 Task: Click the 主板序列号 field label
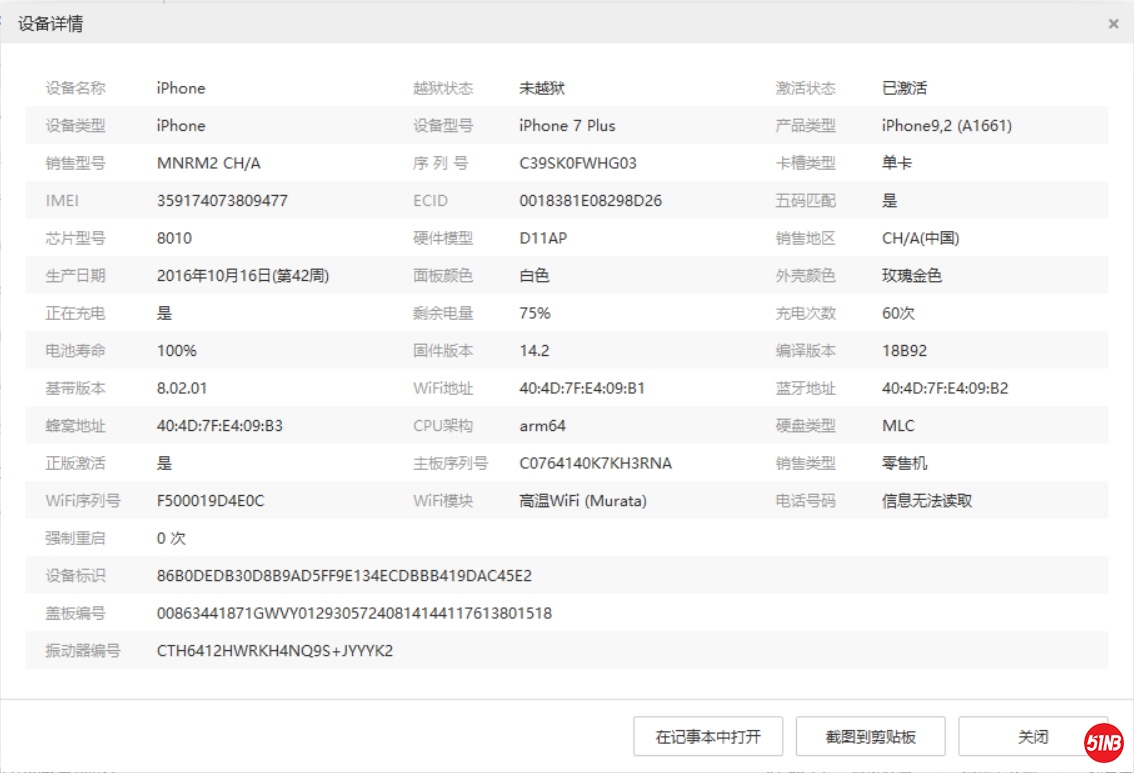(x=450, y=464)
